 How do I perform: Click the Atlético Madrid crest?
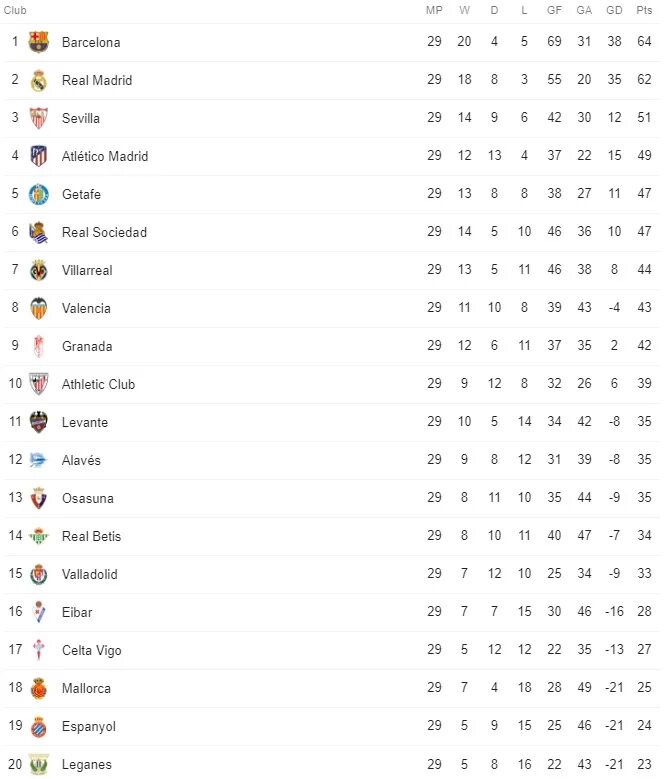pyautogui.click(x=38, y=156)
